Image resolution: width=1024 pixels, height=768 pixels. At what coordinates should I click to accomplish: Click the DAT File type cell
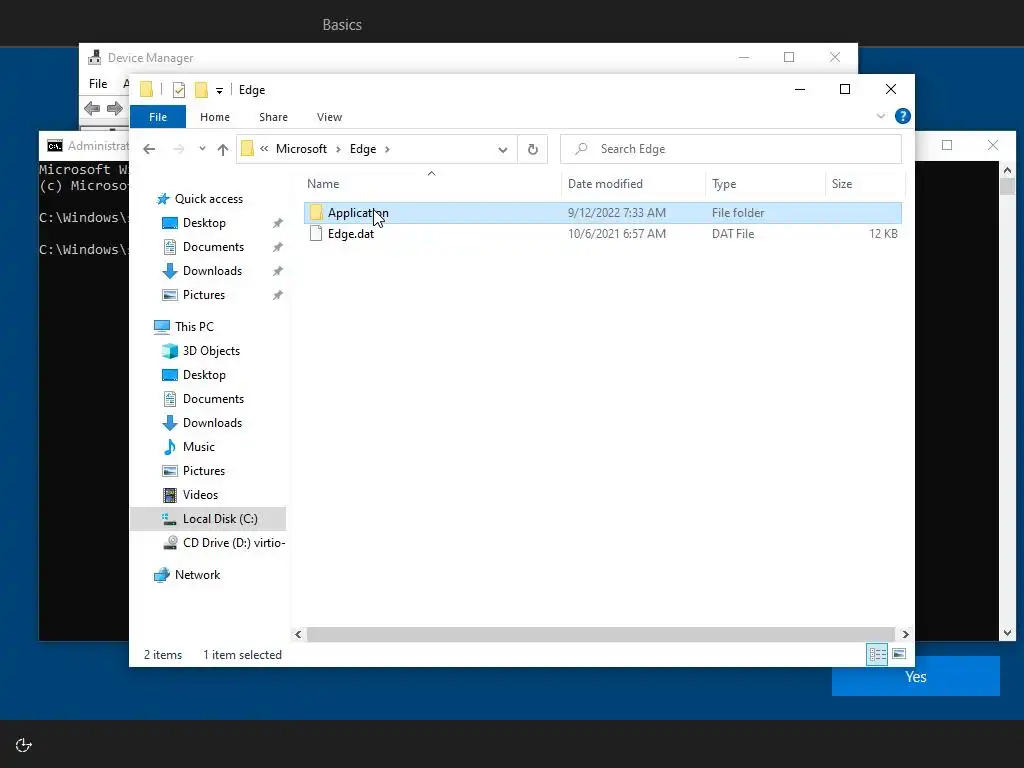coord(733,234)
